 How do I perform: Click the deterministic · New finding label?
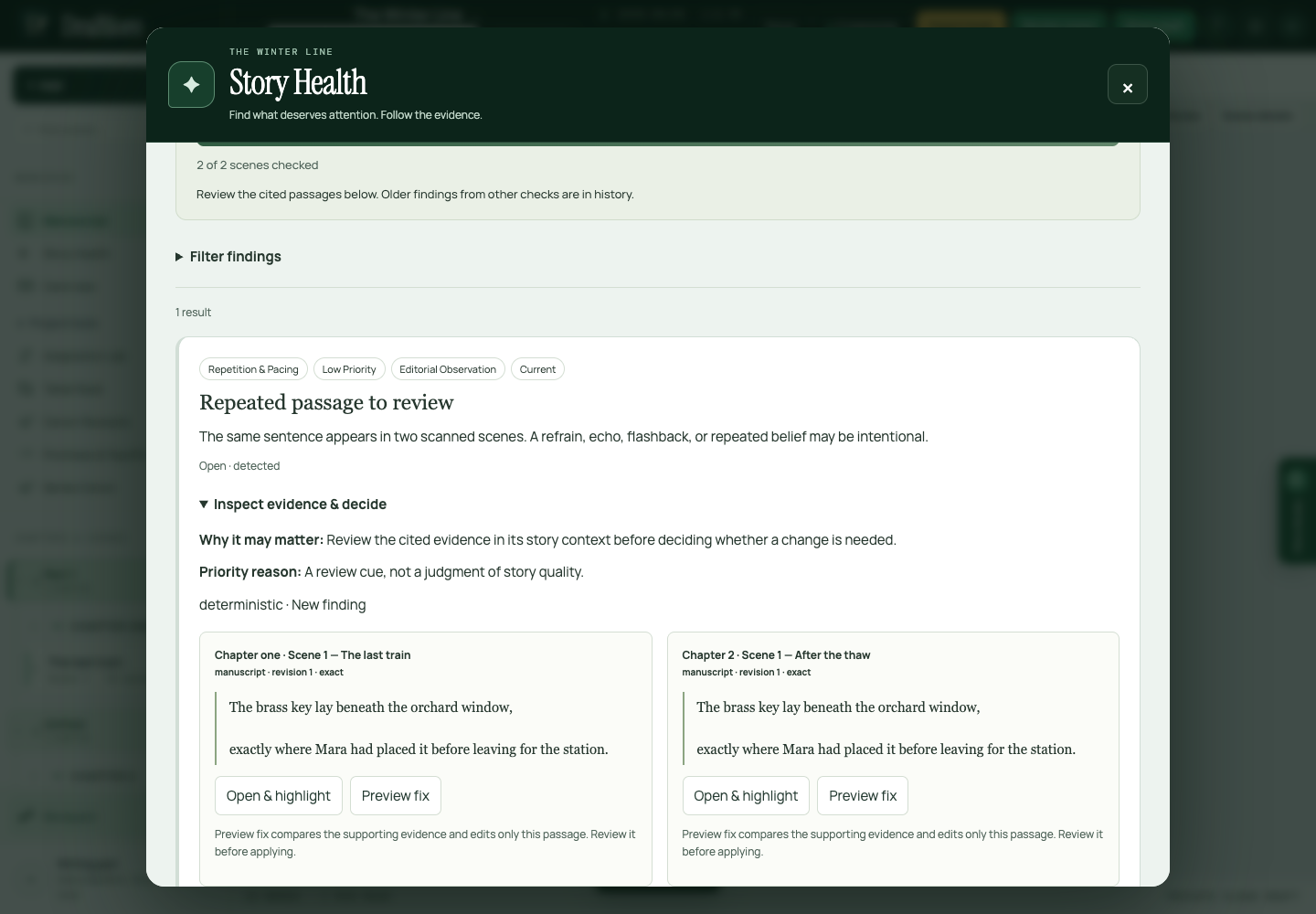[x=282, y=605]
